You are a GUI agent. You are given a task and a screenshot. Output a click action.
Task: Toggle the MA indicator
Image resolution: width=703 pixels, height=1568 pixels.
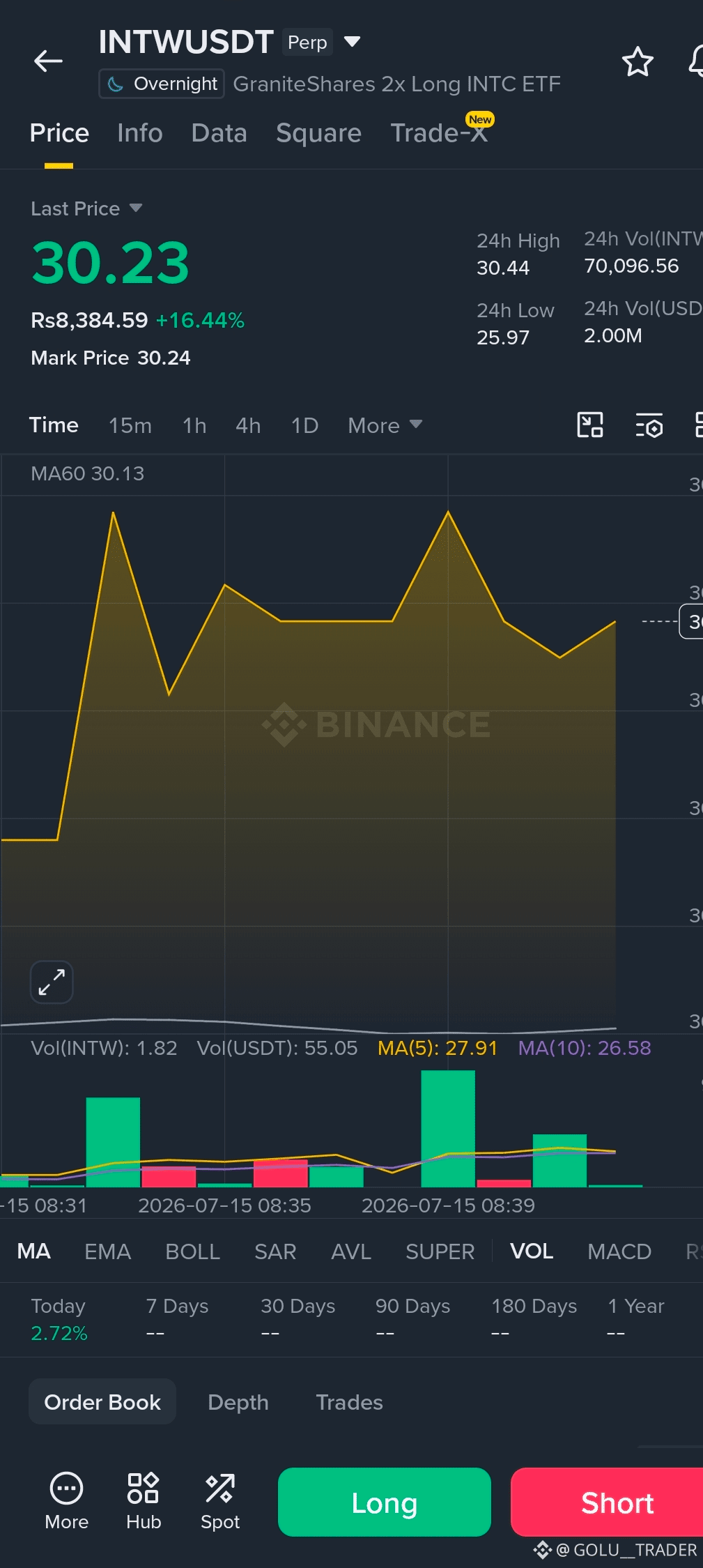tap(33, 1251)
